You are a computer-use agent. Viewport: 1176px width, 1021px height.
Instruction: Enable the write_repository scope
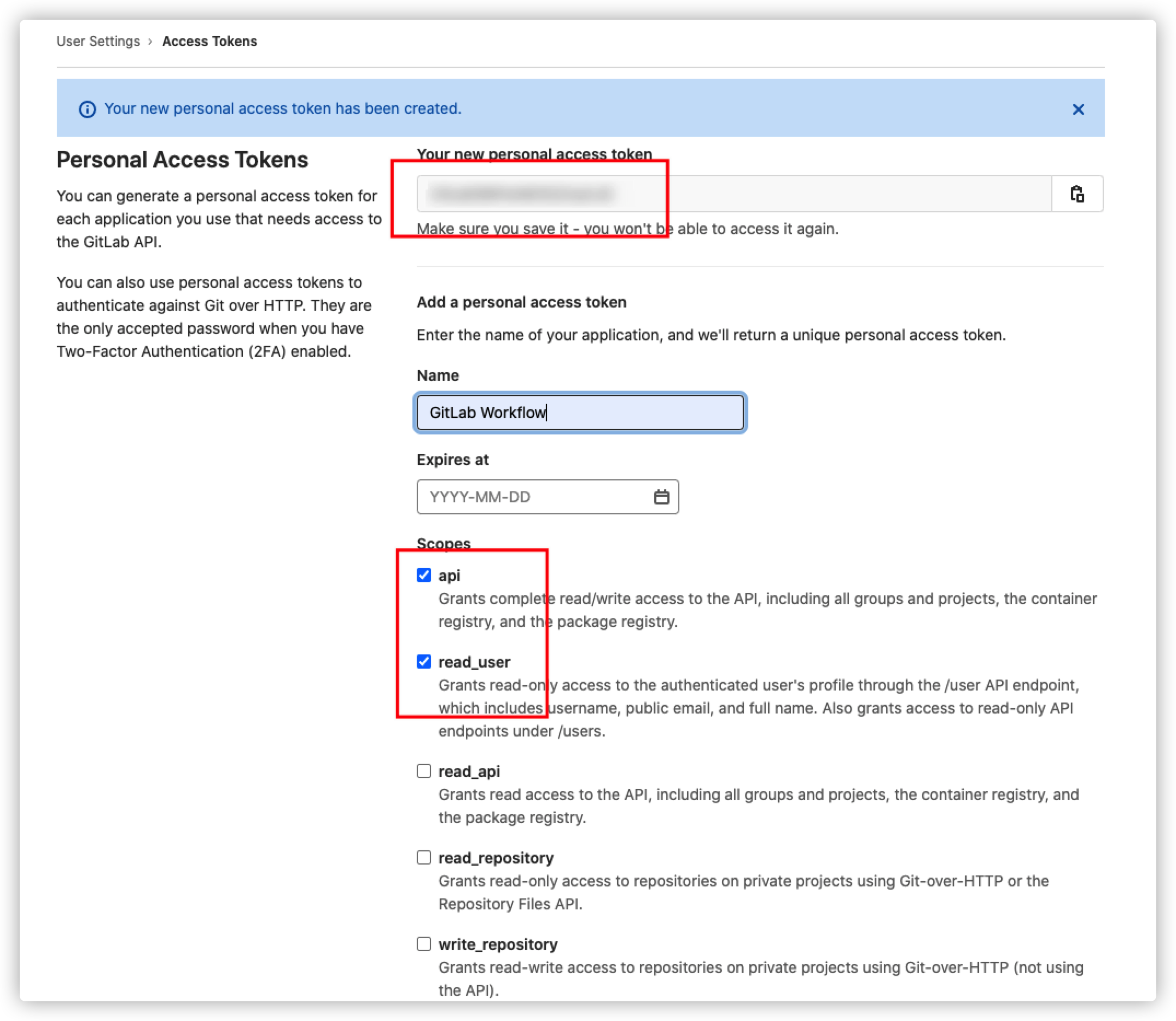pos(424,944)
